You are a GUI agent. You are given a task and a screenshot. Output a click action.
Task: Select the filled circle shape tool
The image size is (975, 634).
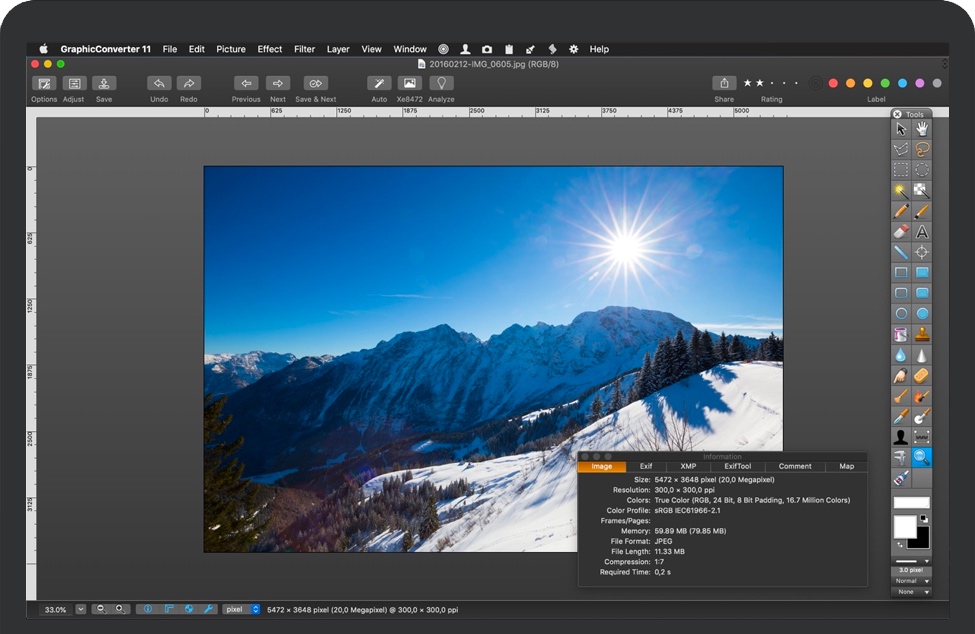pyautogui.click(x=922, y=313)
